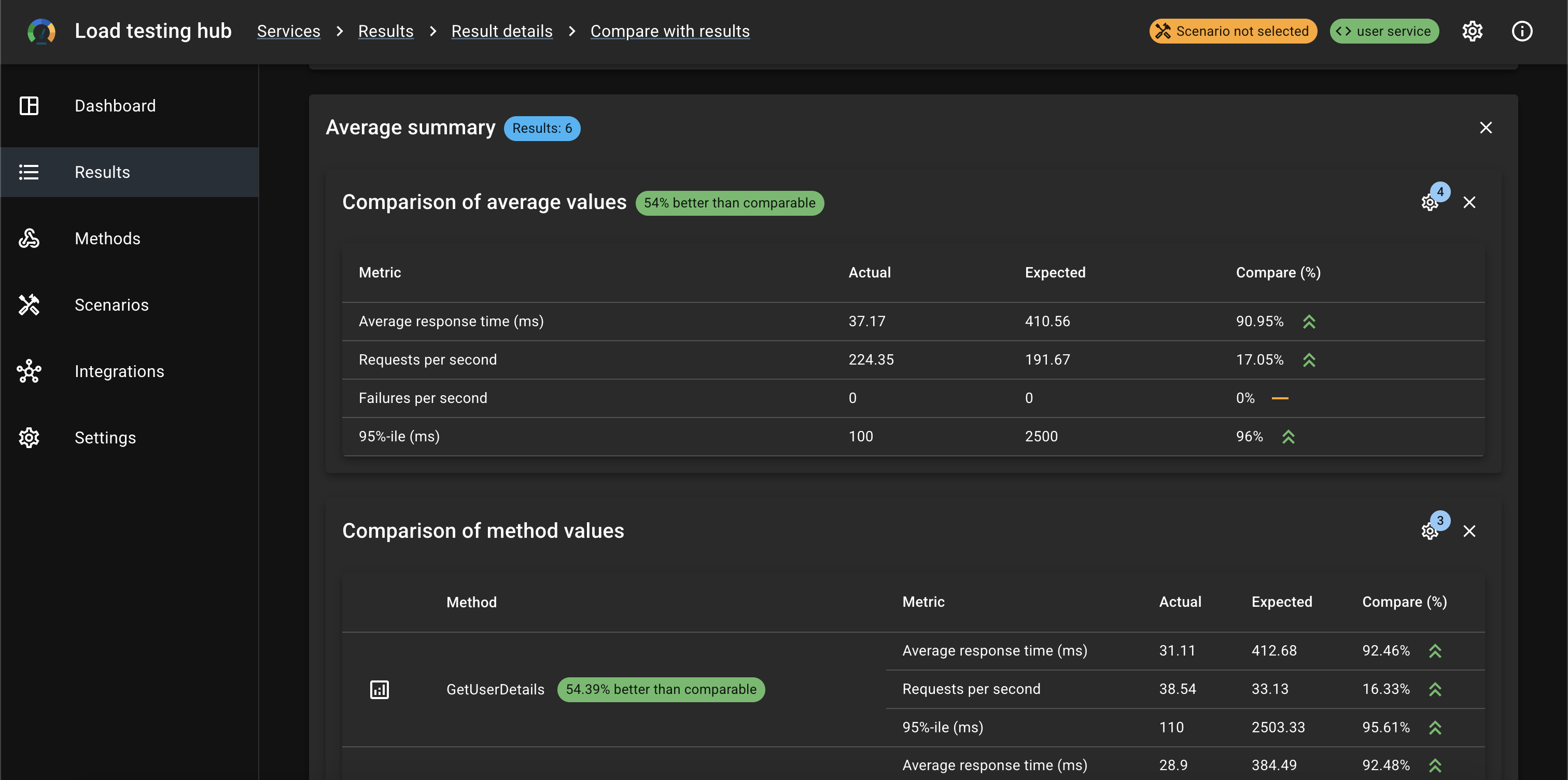Click Compare (%) header in averages table
The image size is (1568, 780).
point(1278,273)
